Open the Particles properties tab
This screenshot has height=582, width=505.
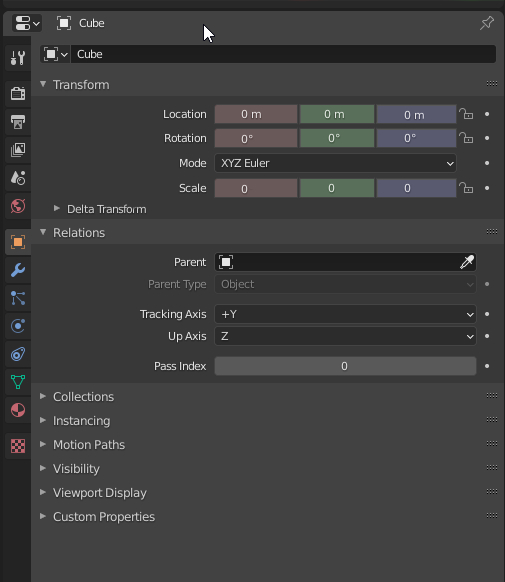(x=18, y=298)
